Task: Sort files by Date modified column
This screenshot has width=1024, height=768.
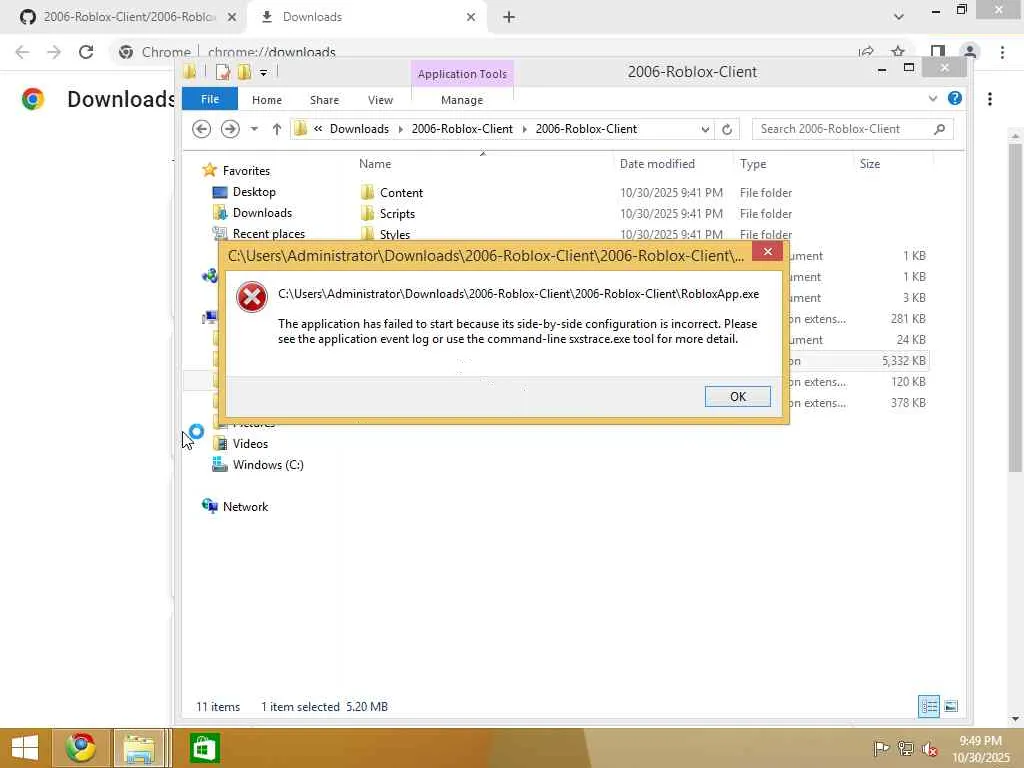Action: (x=657, y=164)
